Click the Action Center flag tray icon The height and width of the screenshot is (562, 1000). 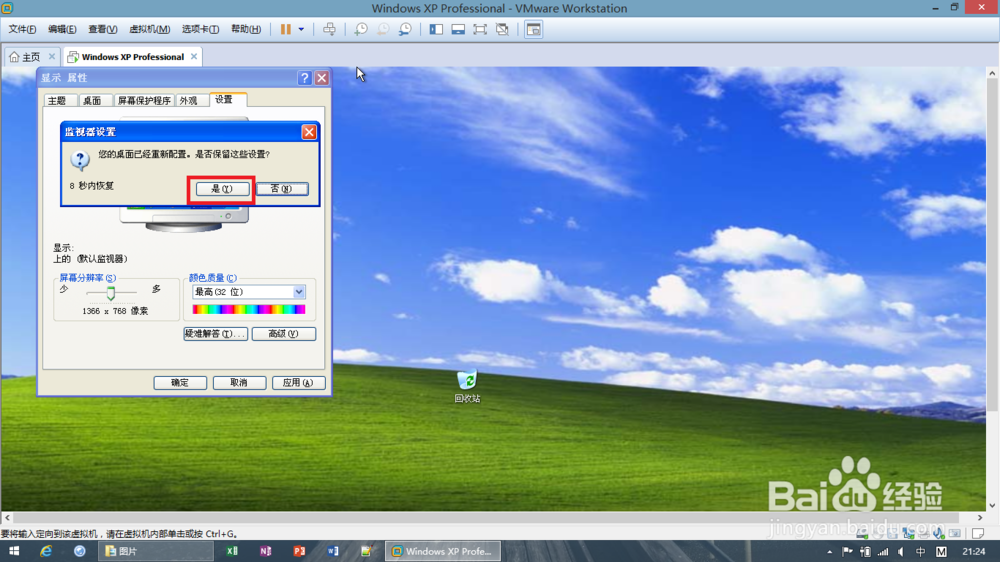(847, 552)
